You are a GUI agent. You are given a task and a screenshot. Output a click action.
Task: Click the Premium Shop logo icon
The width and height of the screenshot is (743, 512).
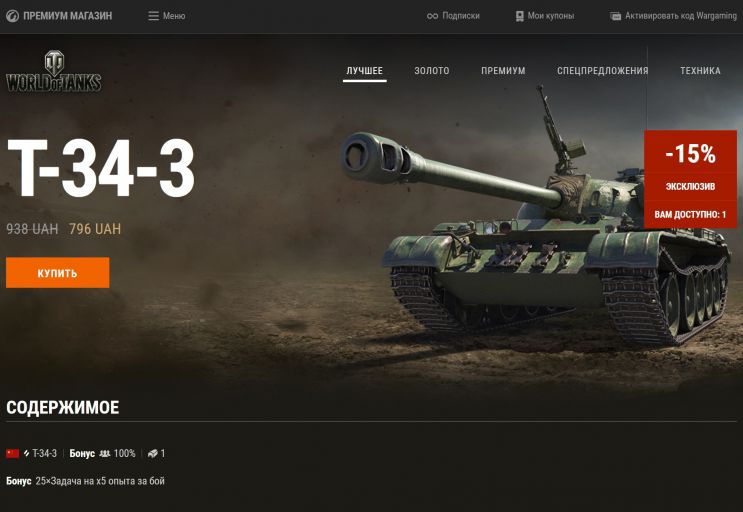pos(12,16)
